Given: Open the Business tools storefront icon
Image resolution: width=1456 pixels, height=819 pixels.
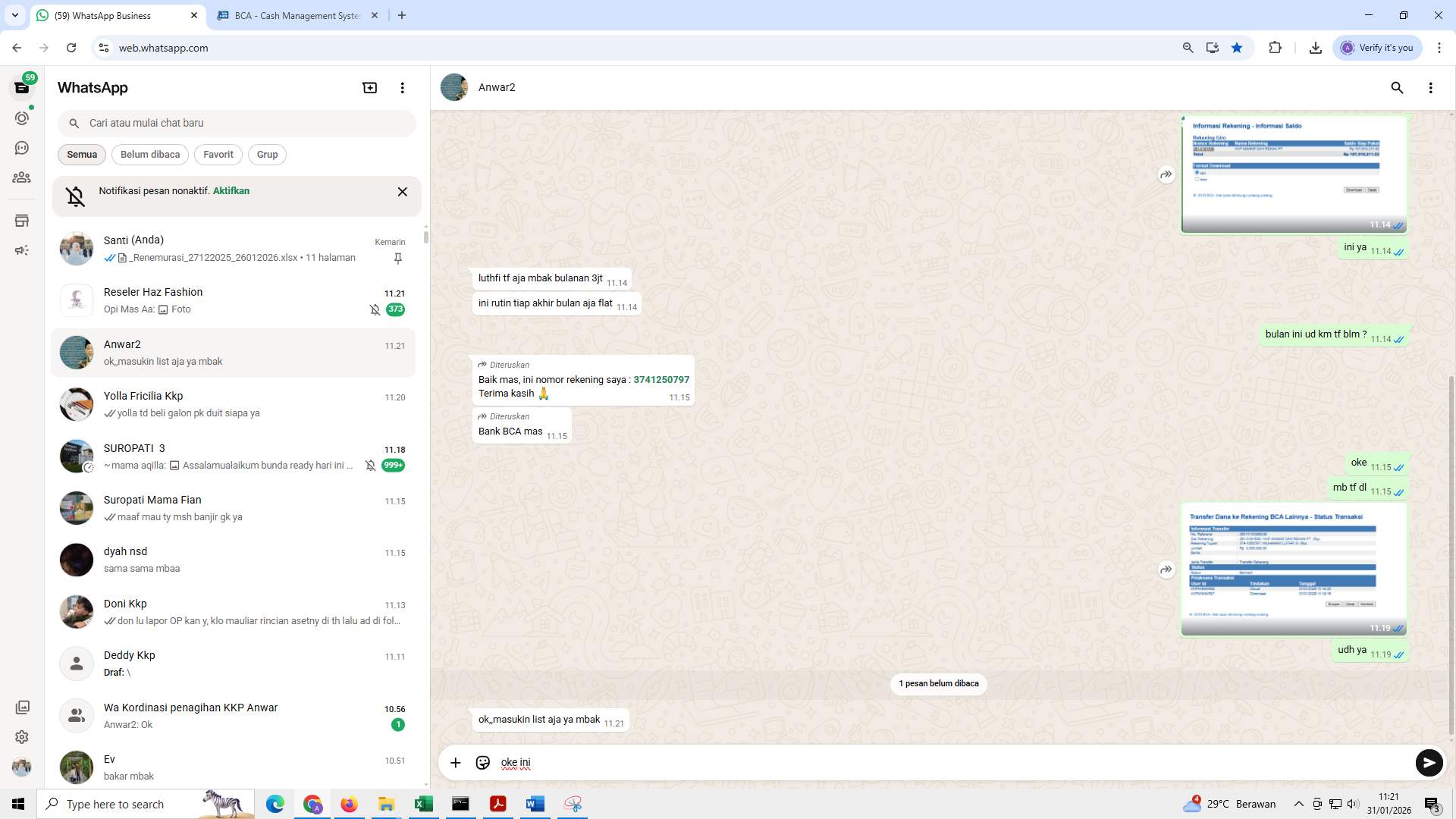Looking at the screenshot, I should (x=22, y=221).
